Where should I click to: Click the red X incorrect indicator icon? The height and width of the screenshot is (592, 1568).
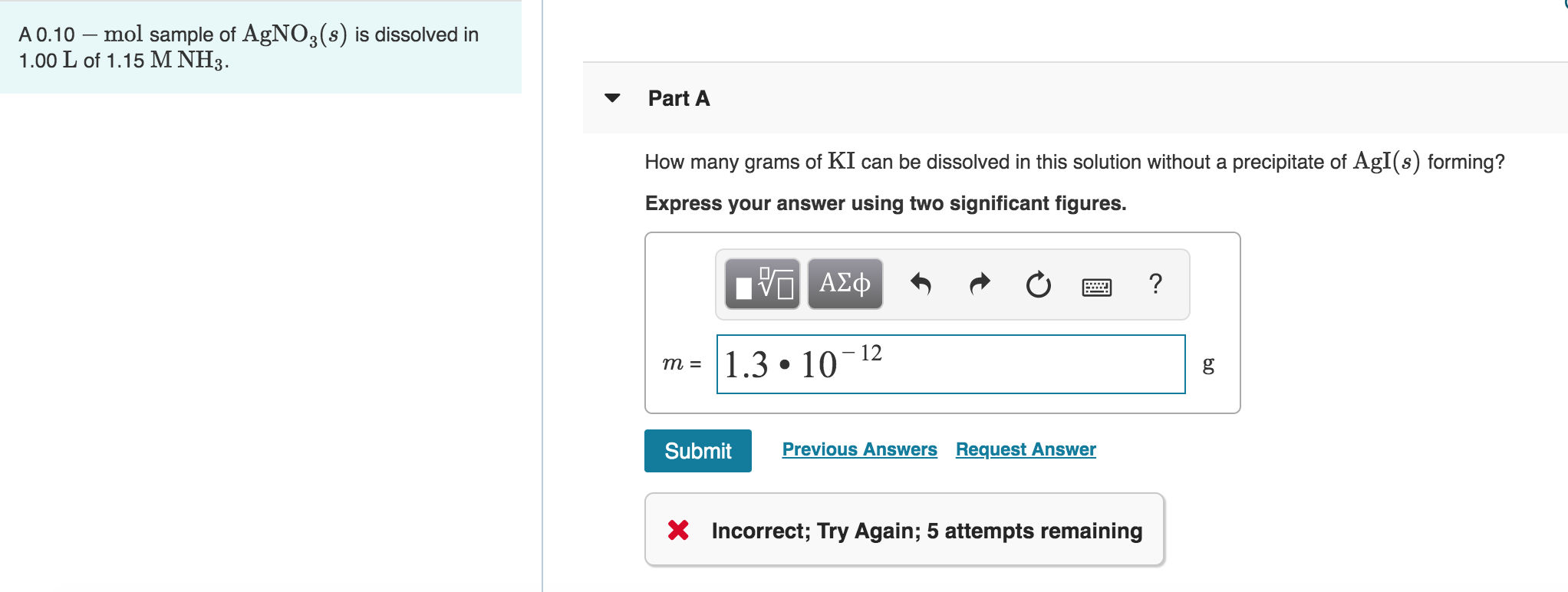(678, 530)
